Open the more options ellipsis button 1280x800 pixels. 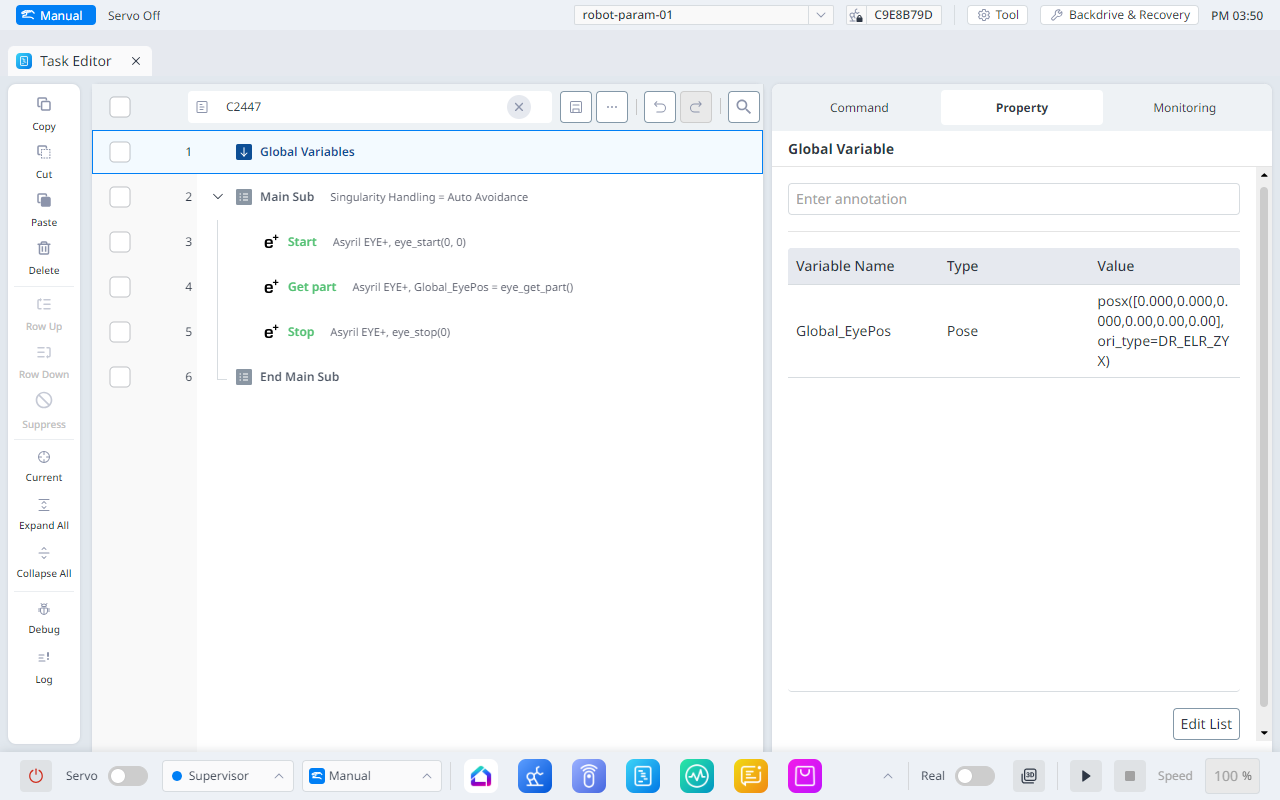pos(612,107)
